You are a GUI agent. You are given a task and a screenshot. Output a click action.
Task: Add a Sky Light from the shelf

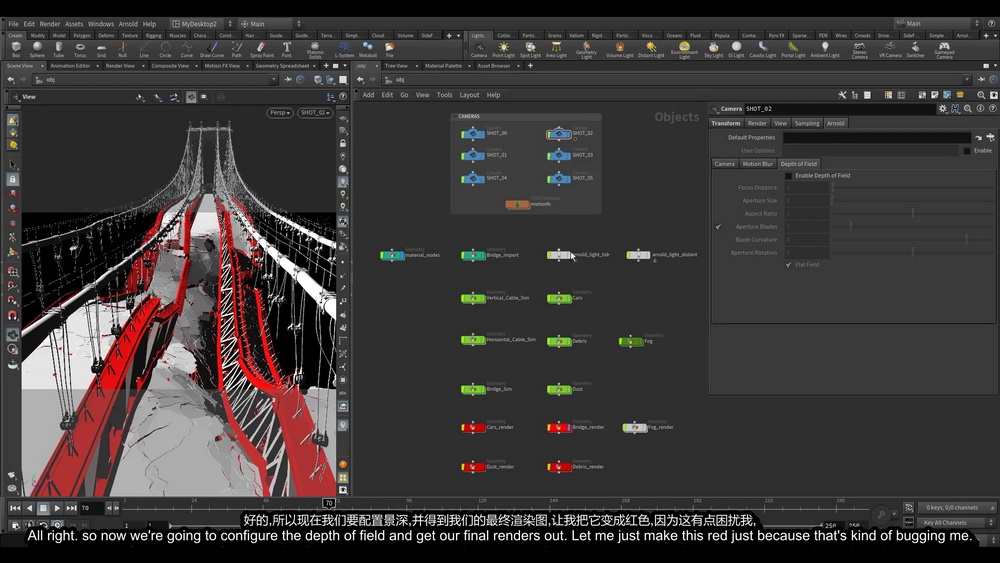pyautogui.click(x=713, y=50)
